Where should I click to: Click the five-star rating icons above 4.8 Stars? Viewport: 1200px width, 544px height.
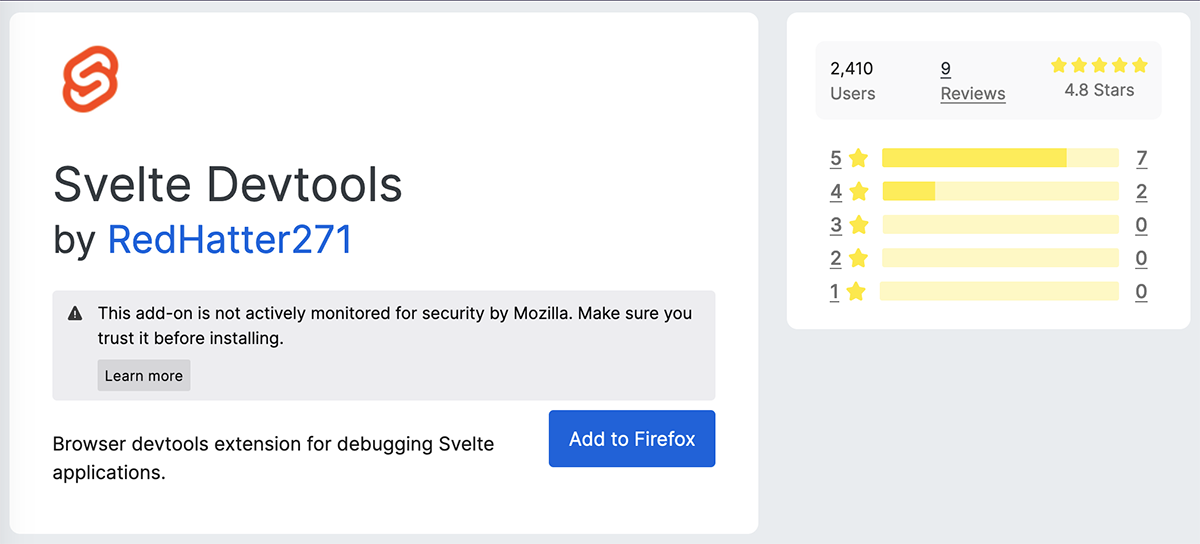click(x=1099, y=66)
